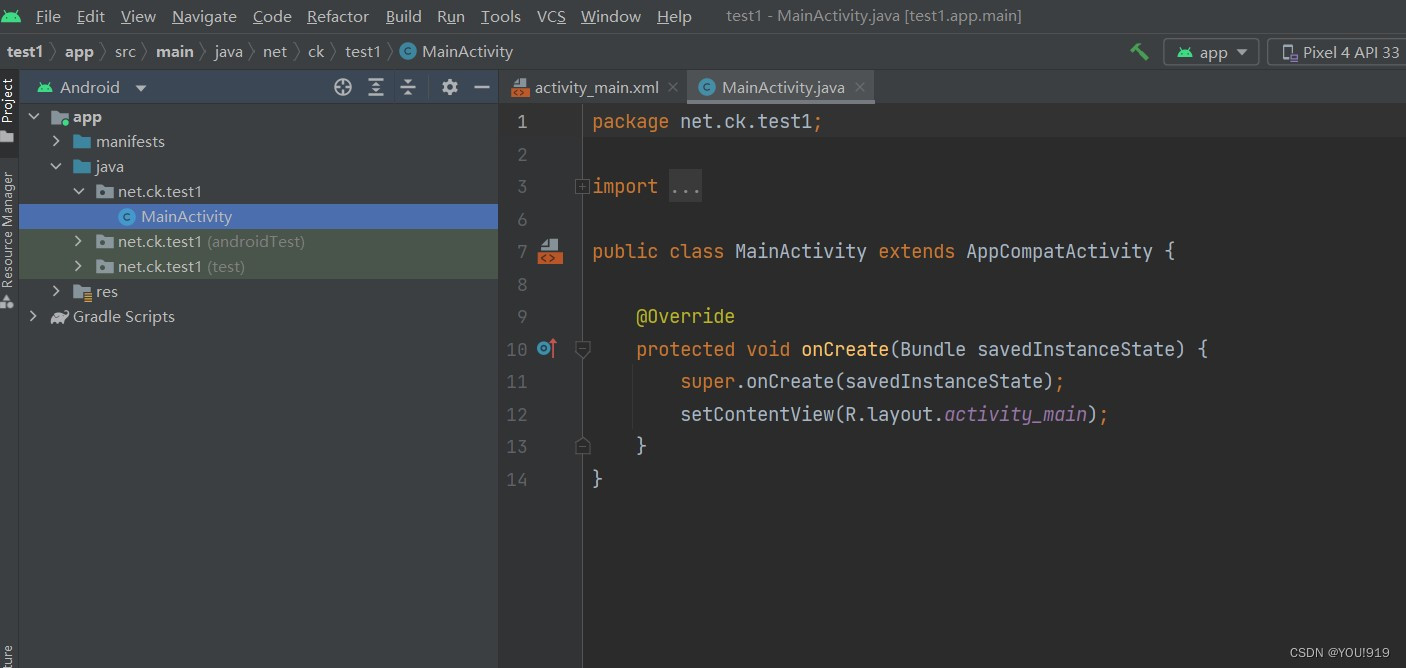Collapse the net.ck.test1 package
The width and height of the screenshot is (1406, 668).
point(79,191)
